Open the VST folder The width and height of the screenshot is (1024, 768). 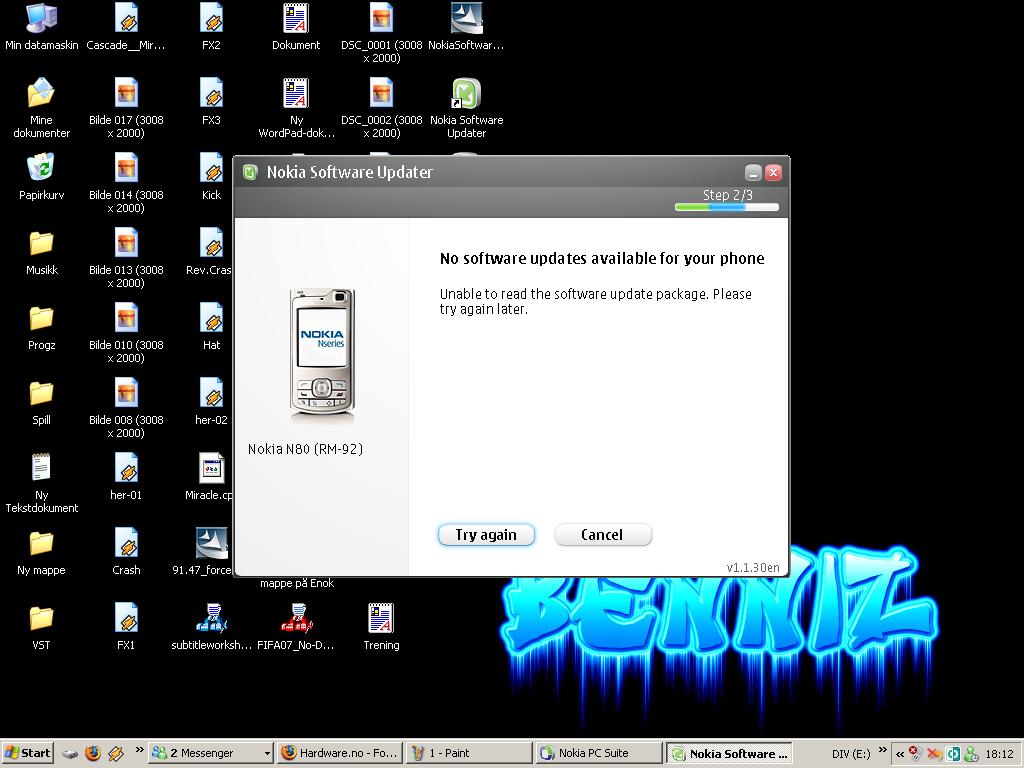point(41,628)
